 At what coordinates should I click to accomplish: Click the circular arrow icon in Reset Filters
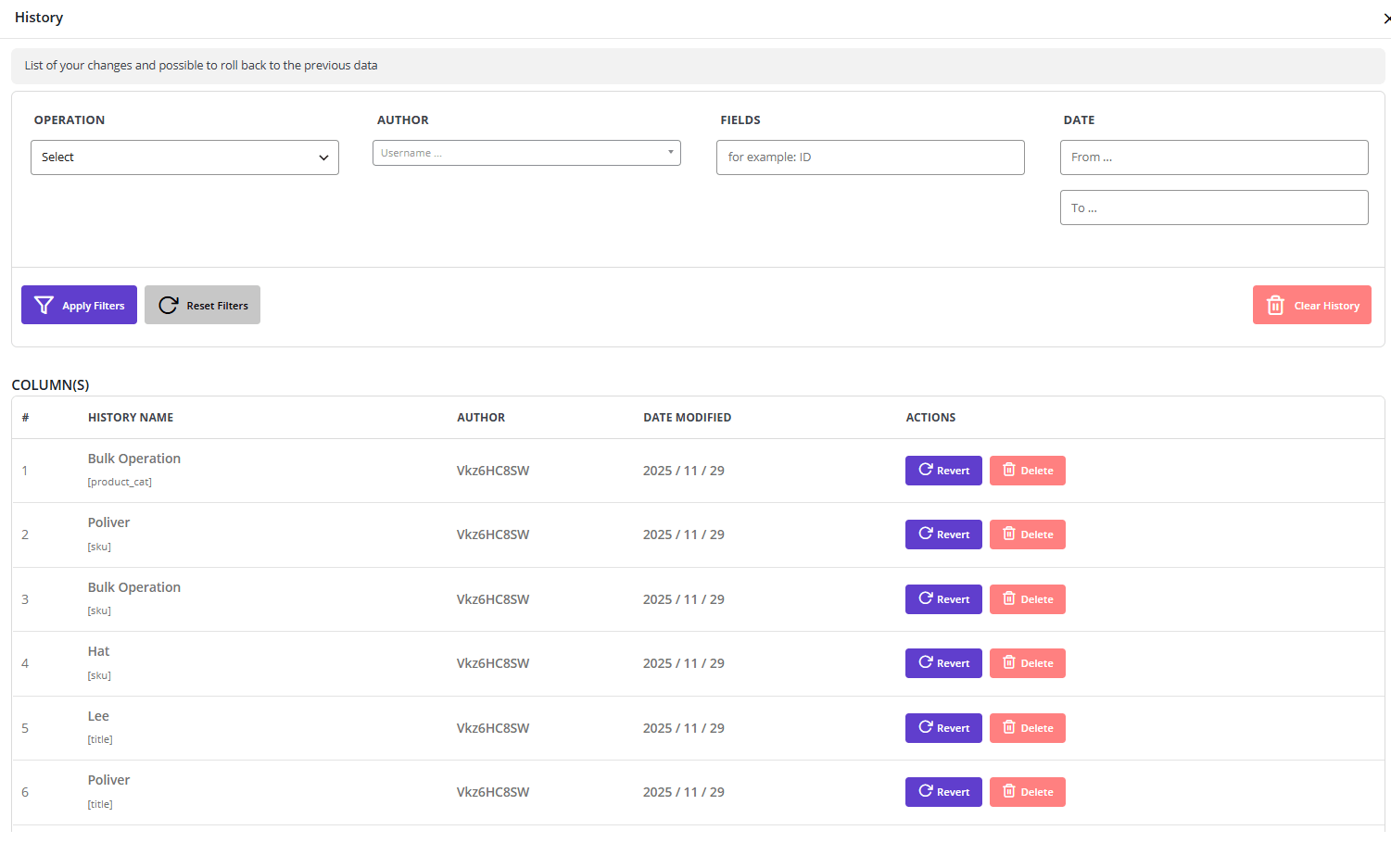(168, 305)
